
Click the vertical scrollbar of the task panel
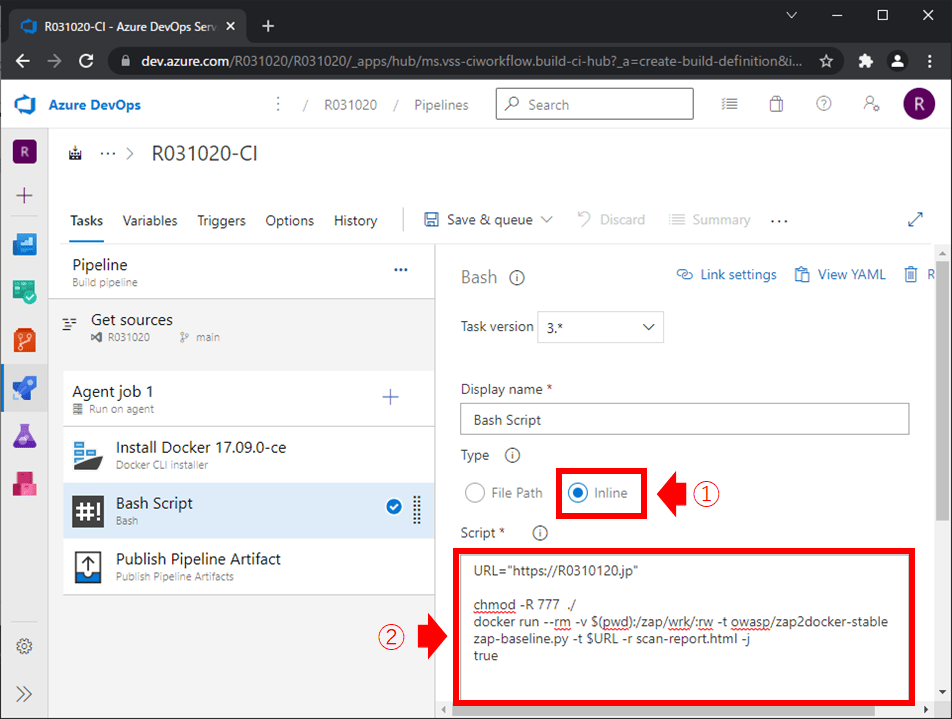(x=942, y=391)
